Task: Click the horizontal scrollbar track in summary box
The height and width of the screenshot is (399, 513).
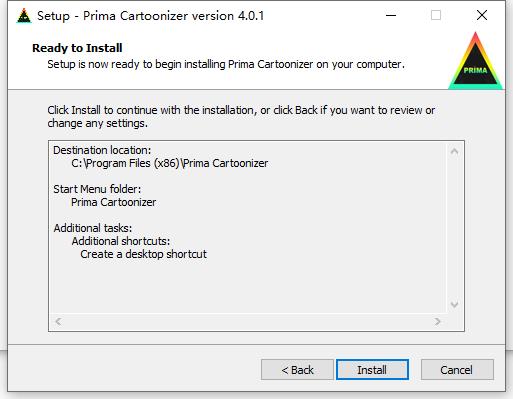Action: pos(248,321)
